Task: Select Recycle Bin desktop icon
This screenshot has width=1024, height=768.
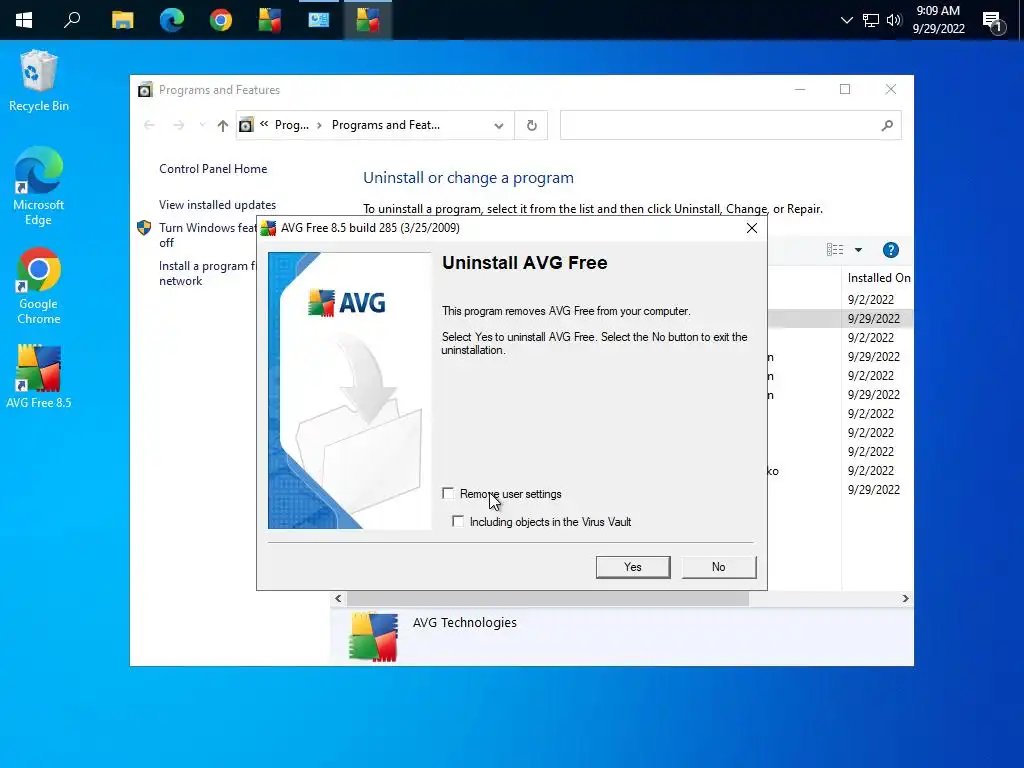Action: 39,80
